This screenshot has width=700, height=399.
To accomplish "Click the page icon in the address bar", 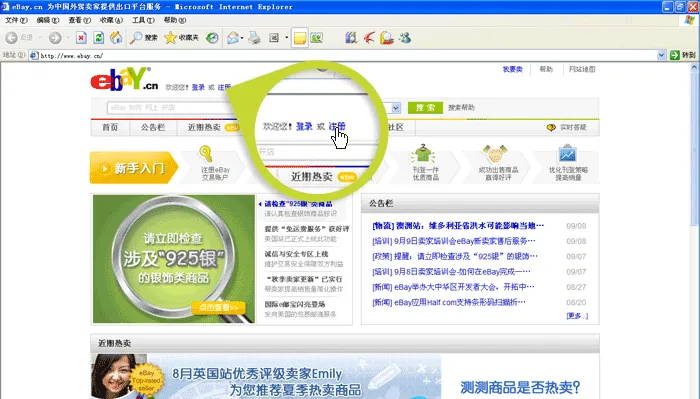I will (34, 56).
